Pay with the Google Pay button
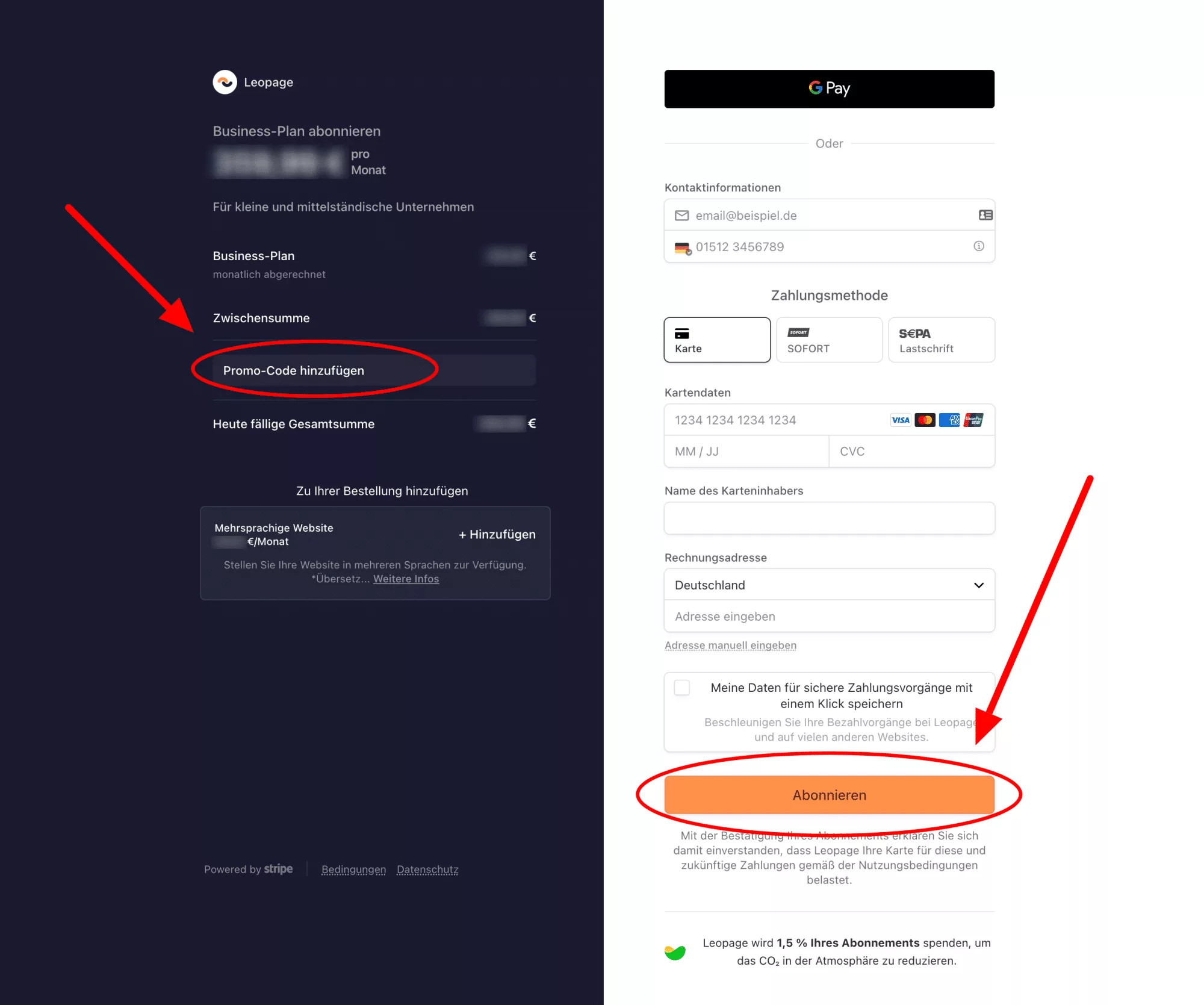 829,89
